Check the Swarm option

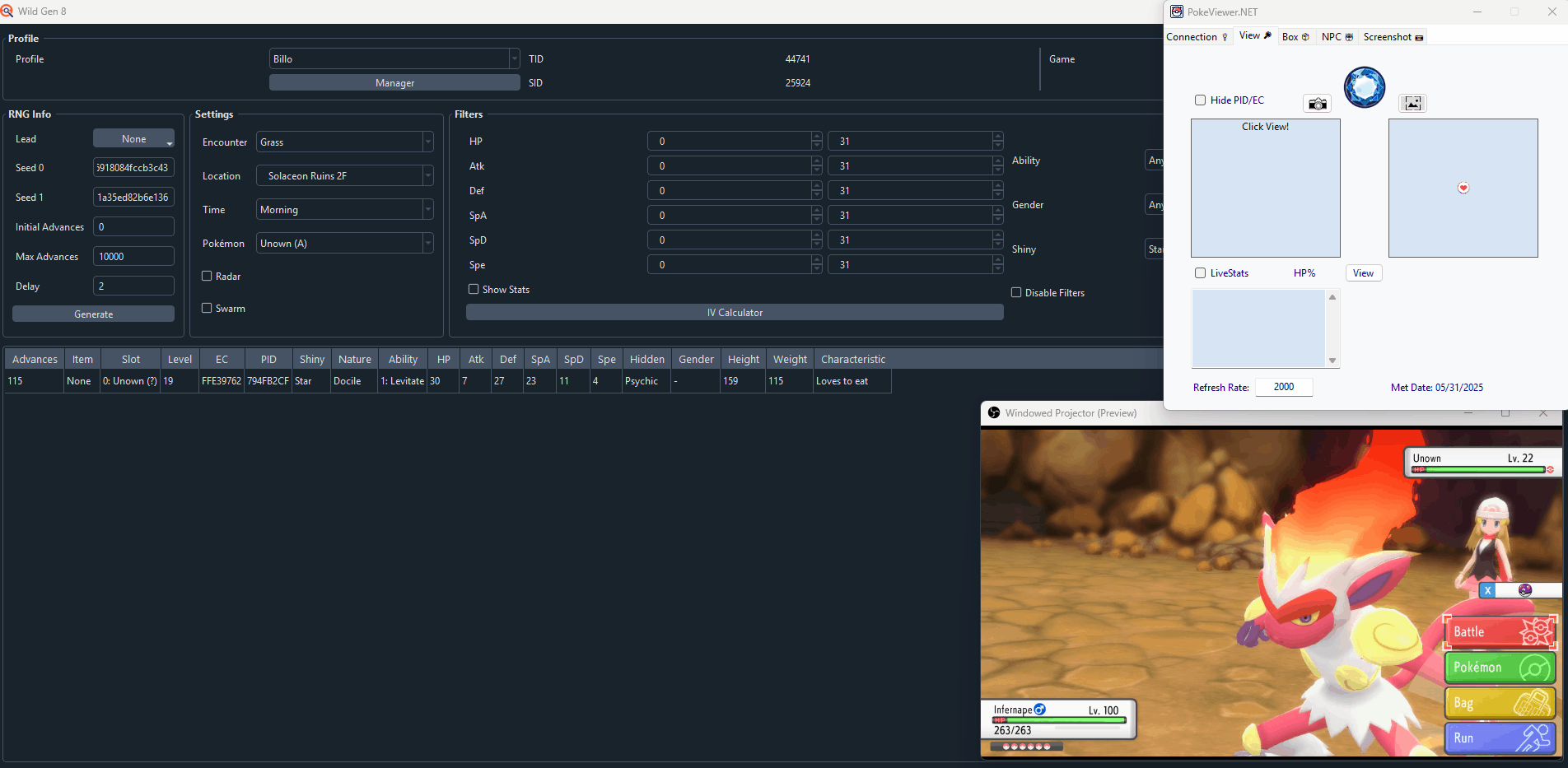tap(207, 309)
